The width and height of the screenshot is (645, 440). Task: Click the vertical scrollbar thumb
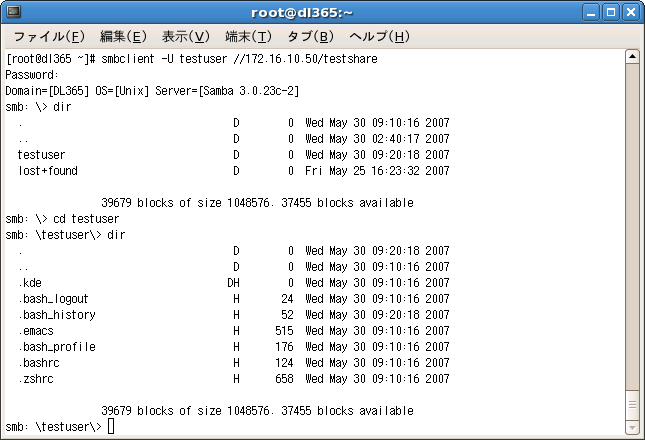click(x=631, y=405)
